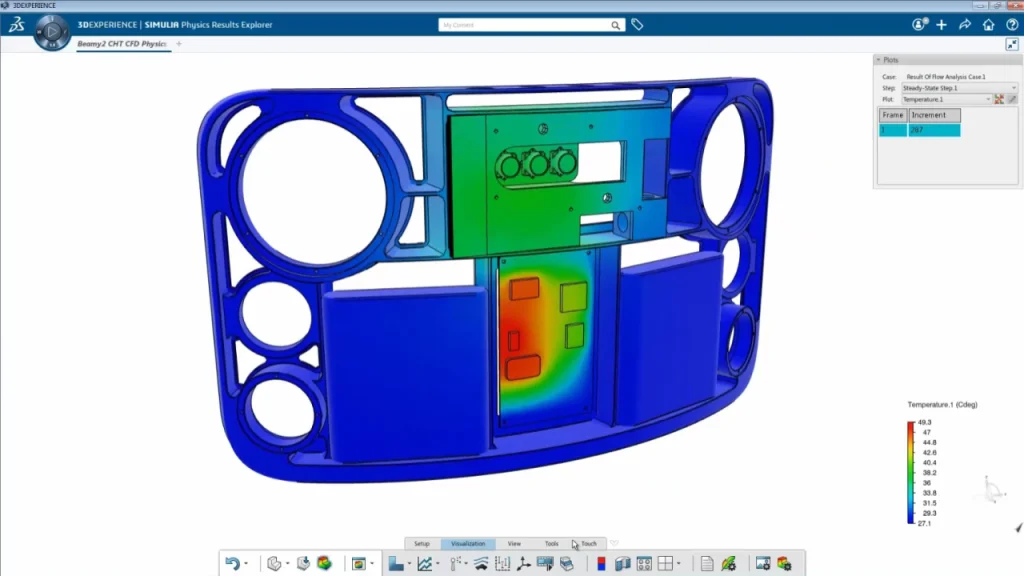Click the tag icon beside search bar
This screenshot has width=1024, height=576.
coord(637,25)
